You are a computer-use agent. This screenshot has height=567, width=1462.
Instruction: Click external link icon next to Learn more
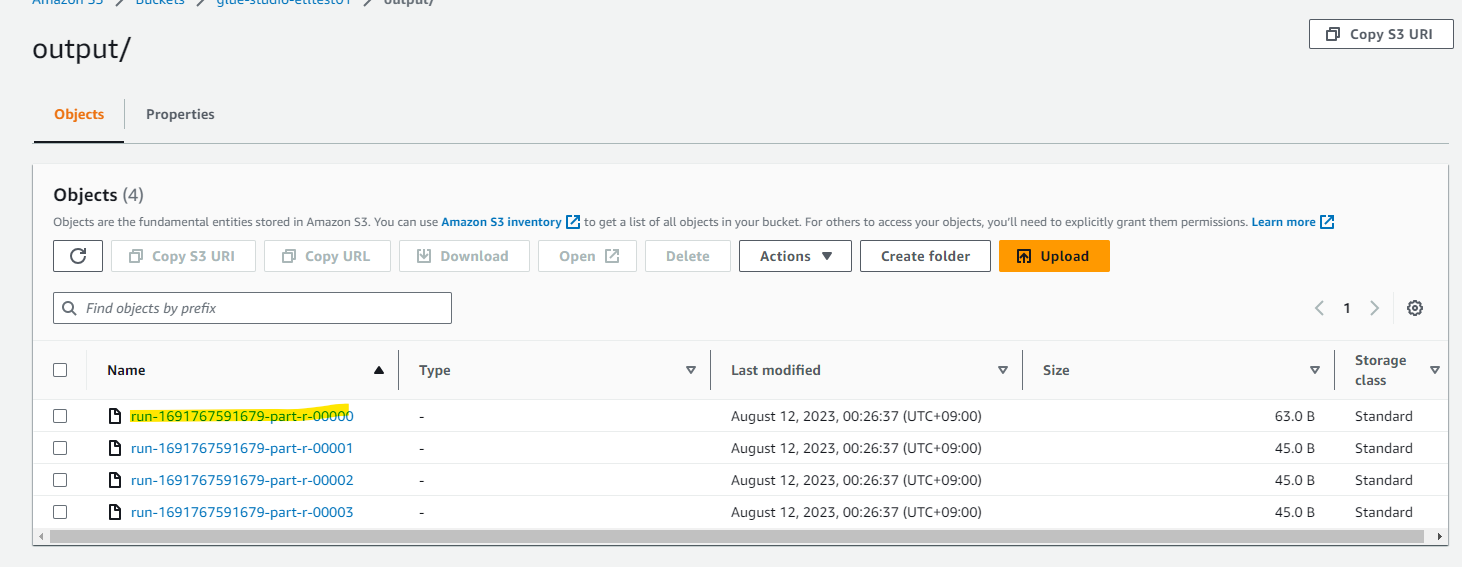(1327, 222)
